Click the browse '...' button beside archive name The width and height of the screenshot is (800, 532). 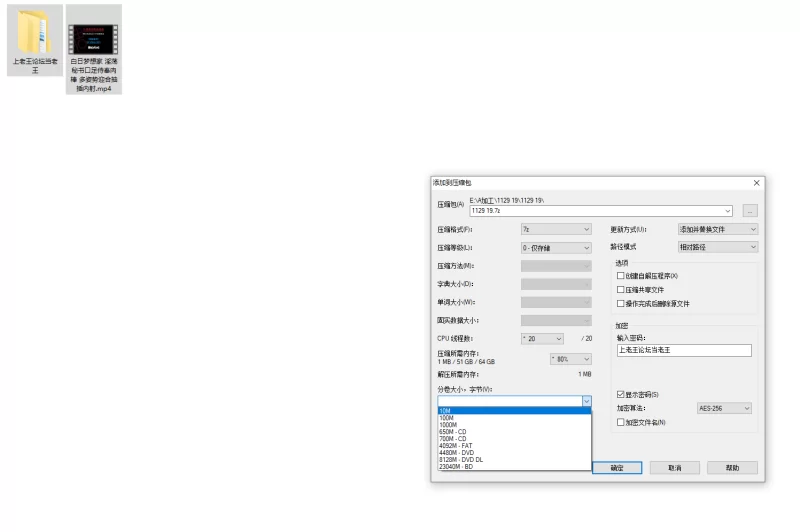point(749,211)
